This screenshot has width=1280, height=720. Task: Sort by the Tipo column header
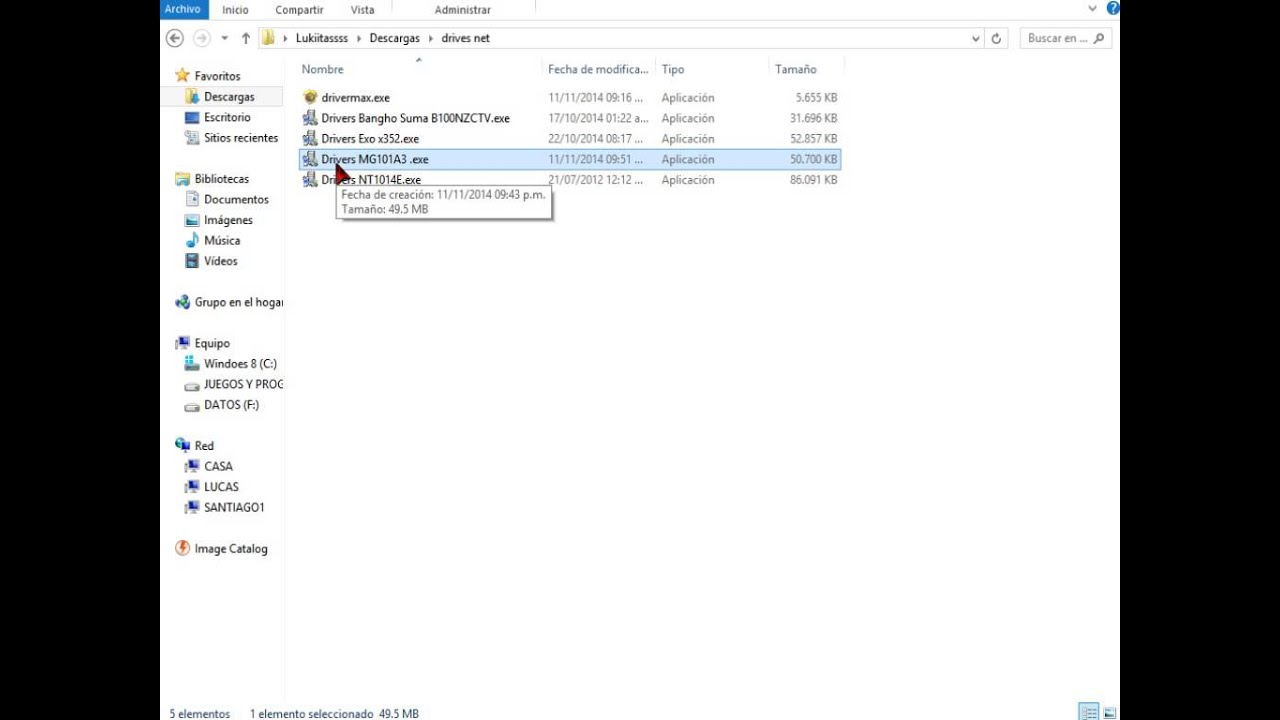pos(672,69)
